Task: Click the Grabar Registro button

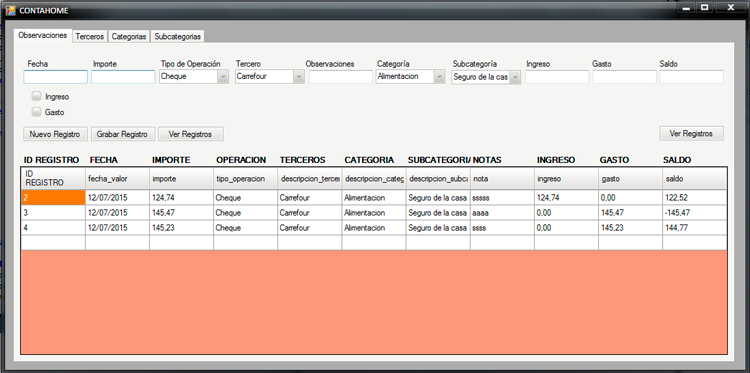Action: coord(122,134)
